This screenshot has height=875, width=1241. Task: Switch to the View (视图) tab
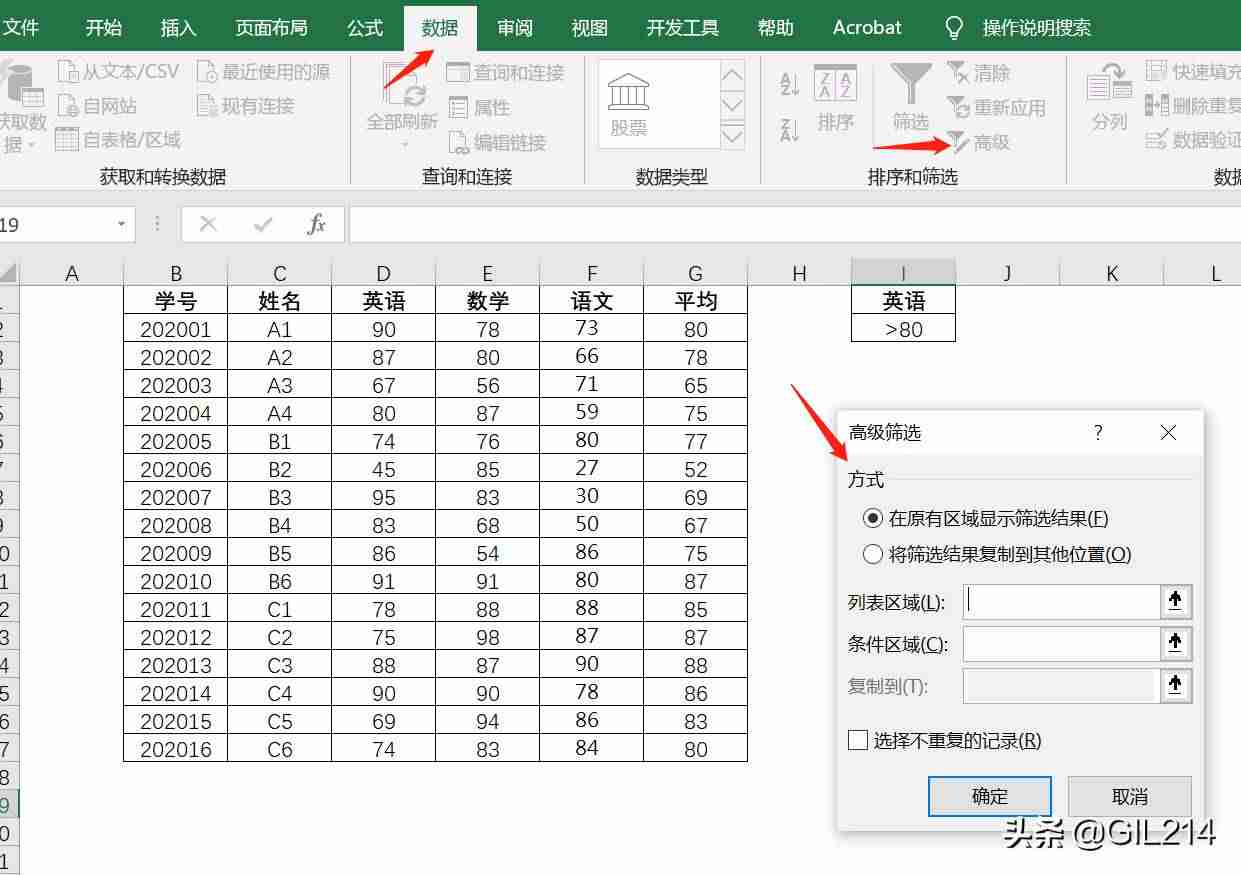point(590,28)
